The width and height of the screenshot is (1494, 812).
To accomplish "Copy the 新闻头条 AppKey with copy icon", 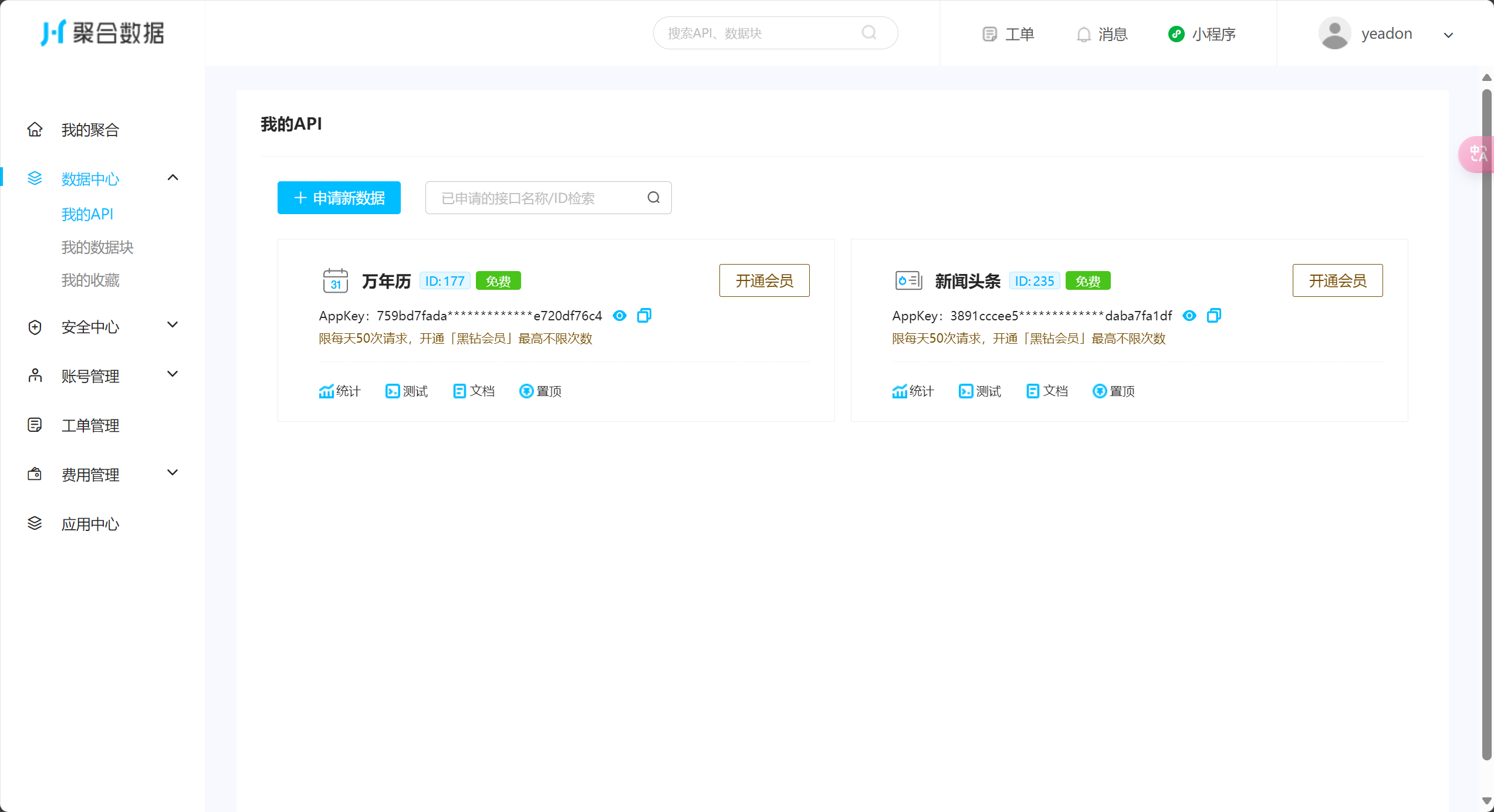I will tap(1214, 316).
